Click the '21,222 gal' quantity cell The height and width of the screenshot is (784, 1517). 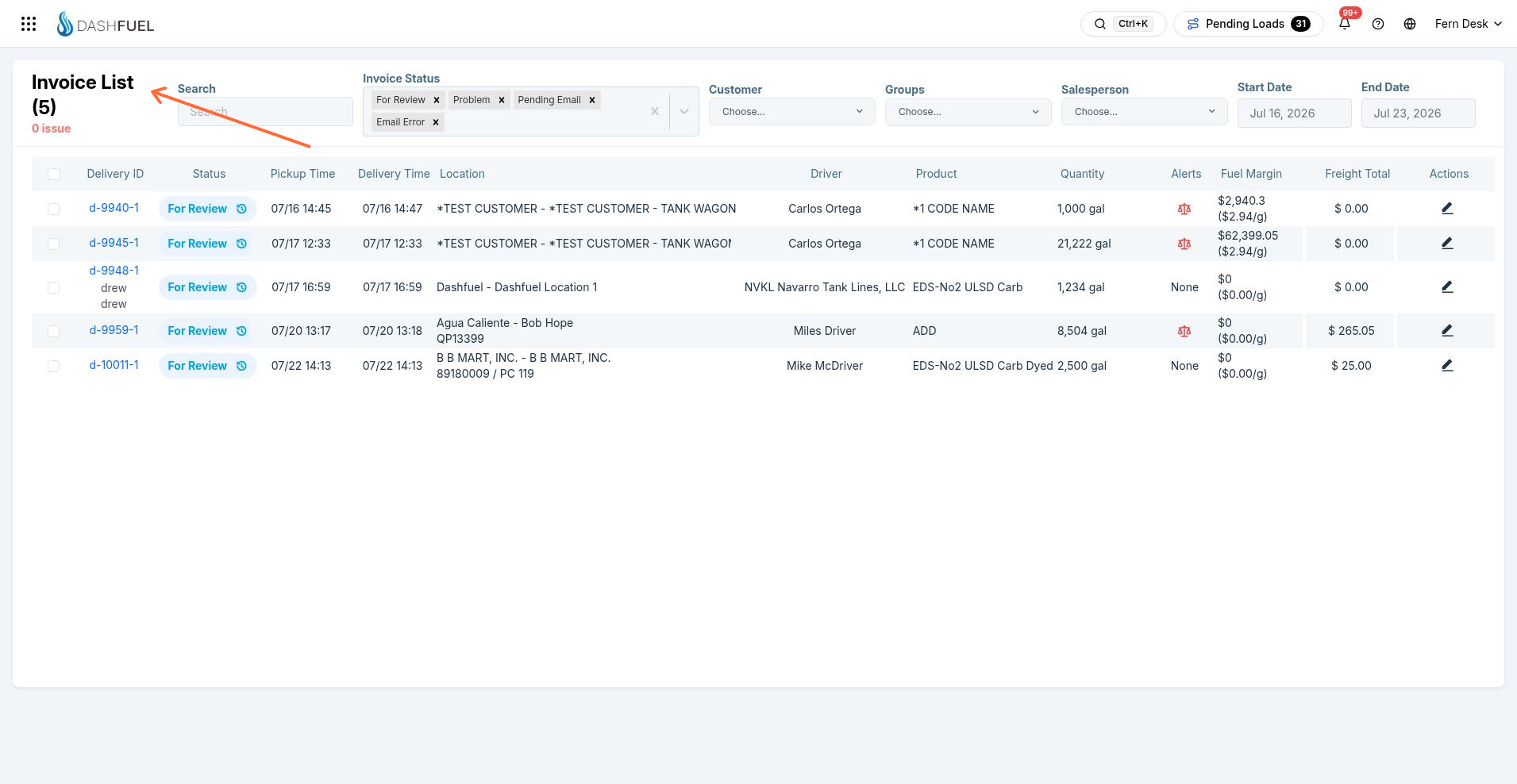[1084, 244]
